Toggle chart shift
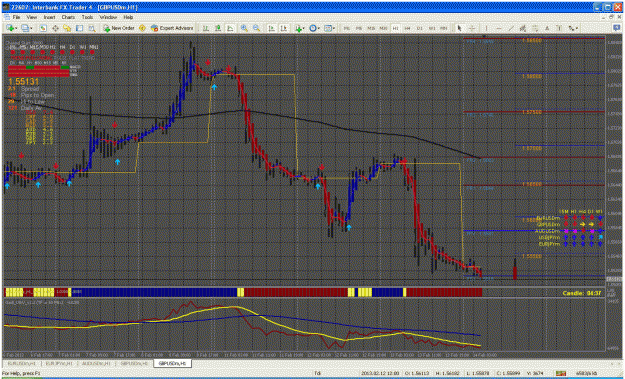 pos(283,28)
